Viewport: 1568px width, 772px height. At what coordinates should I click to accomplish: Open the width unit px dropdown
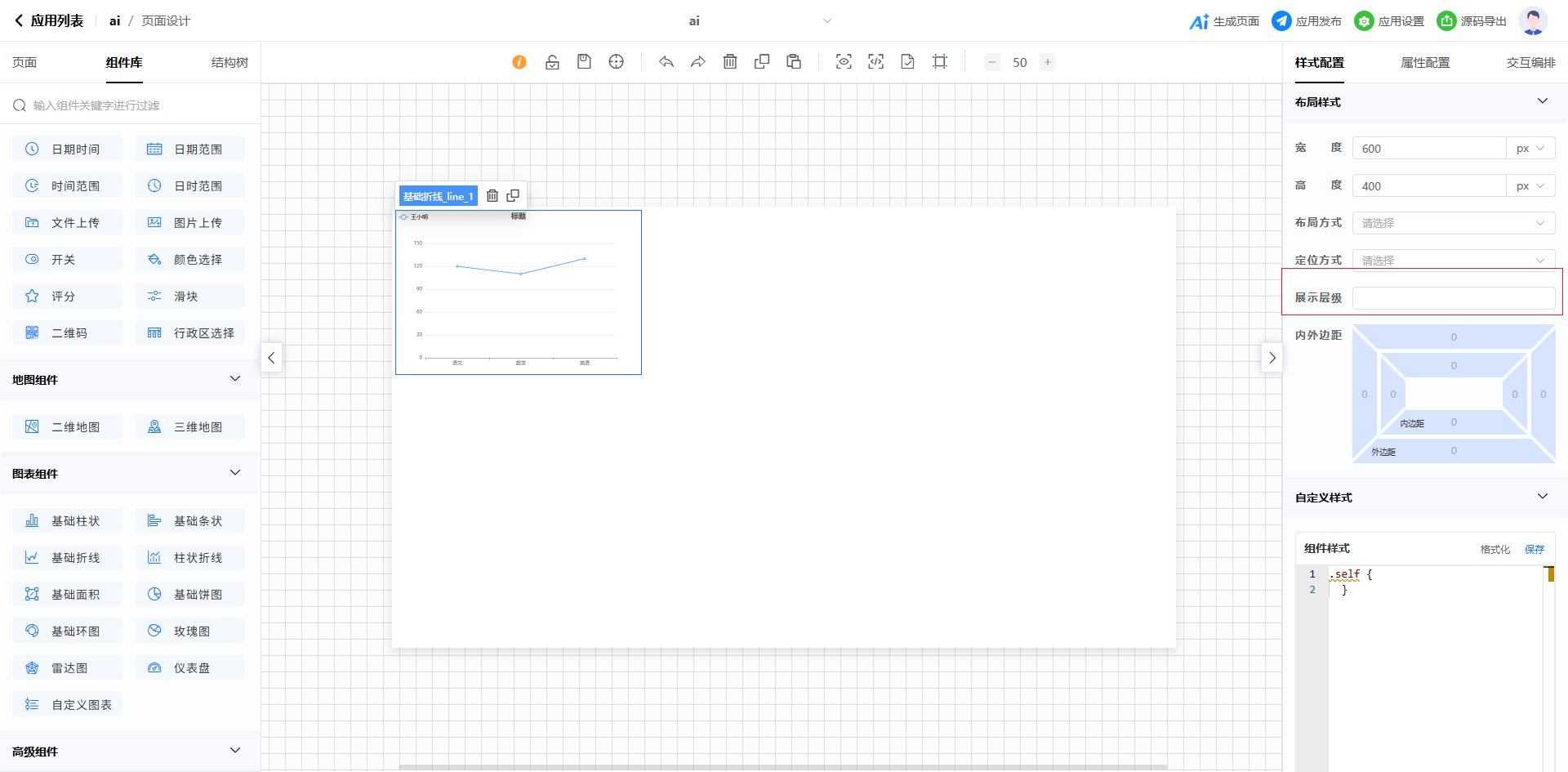pos(1530,149)
